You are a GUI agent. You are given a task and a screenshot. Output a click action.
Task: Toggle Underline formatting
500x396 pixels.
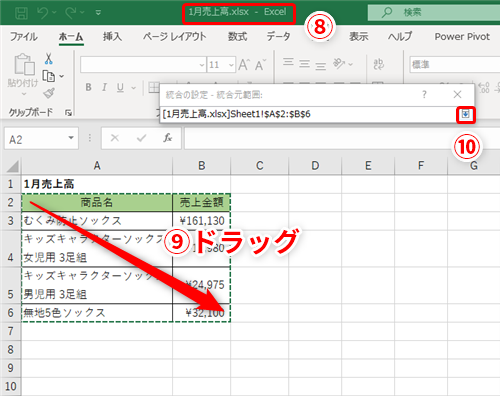coord(120,87)
